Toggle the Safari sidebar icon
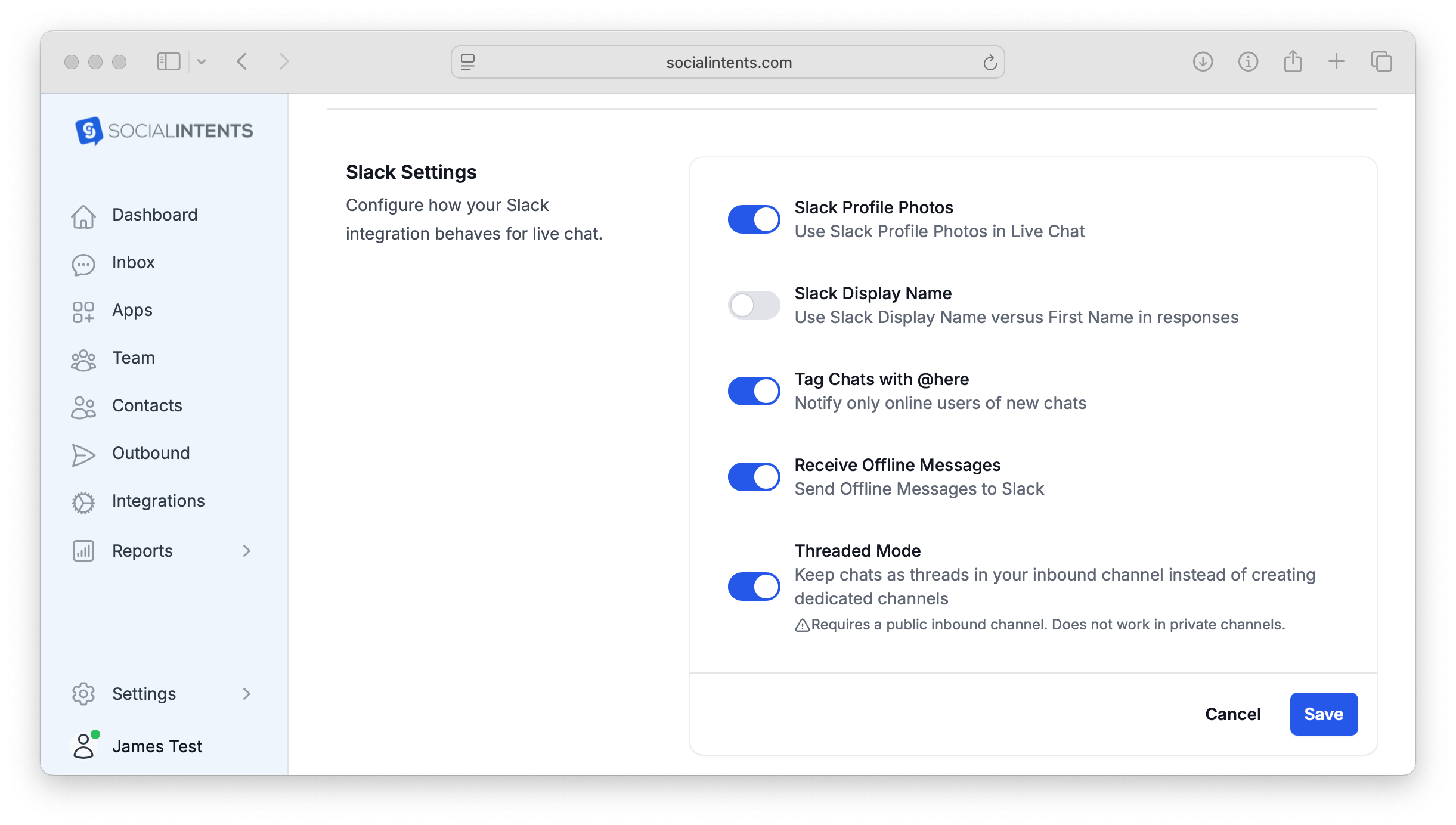Image resolution: width=1456 pixels, height=825 pixels. (169, 61)
